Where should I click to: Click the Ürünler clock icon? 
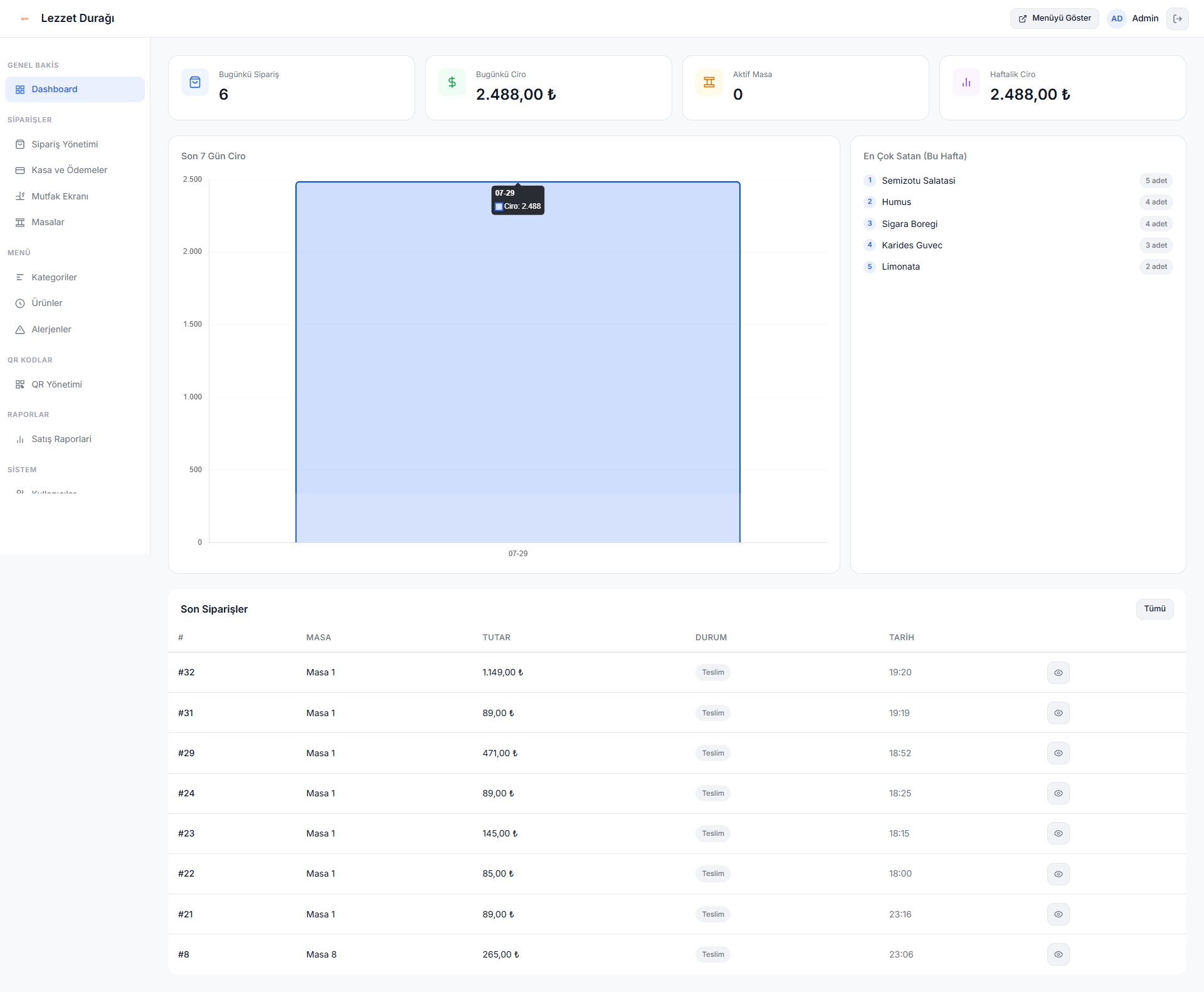(20, 303)
